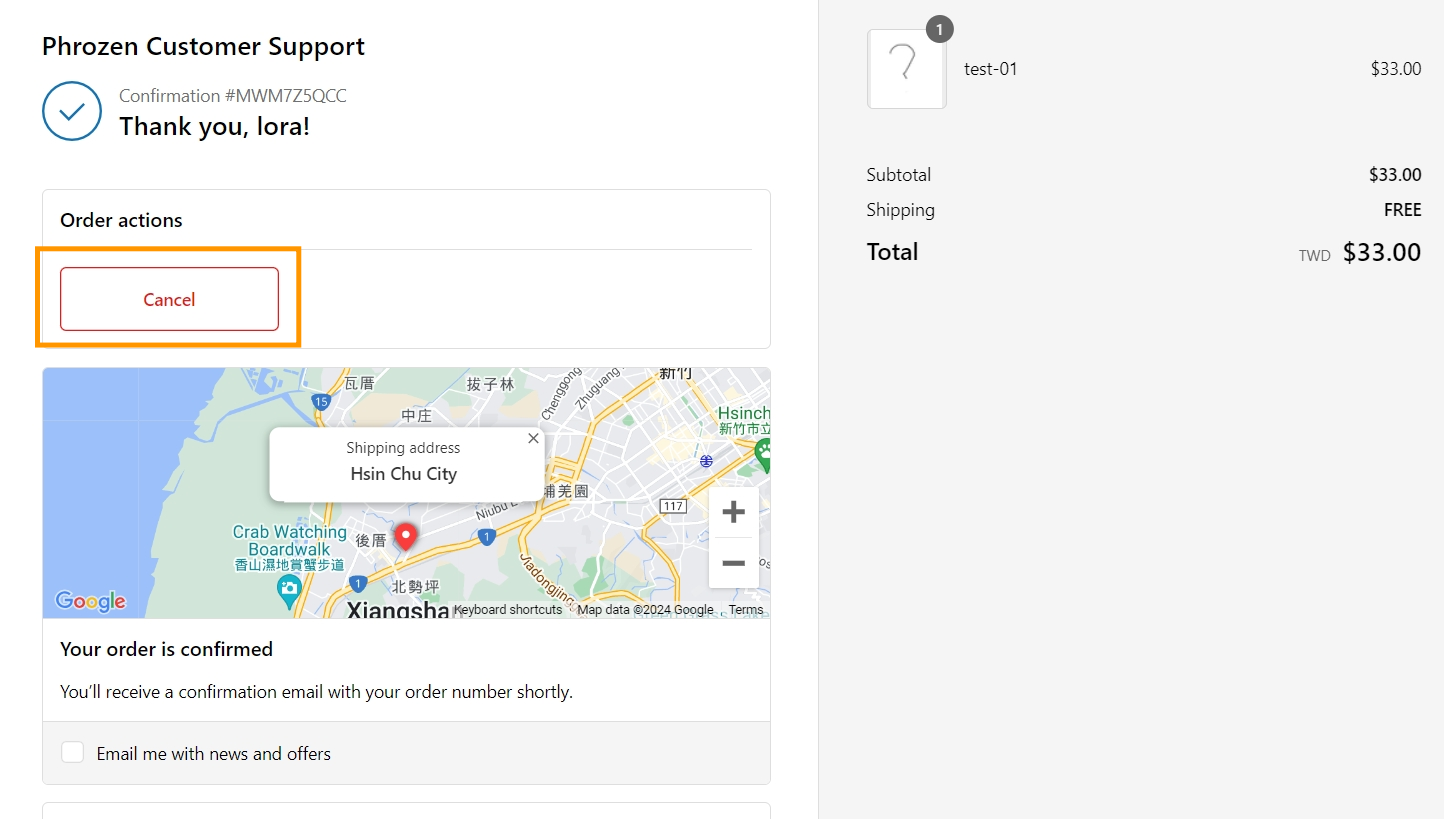Open the Phrozen Customer Support store title

pyautogui.click(x=203, y=46)
